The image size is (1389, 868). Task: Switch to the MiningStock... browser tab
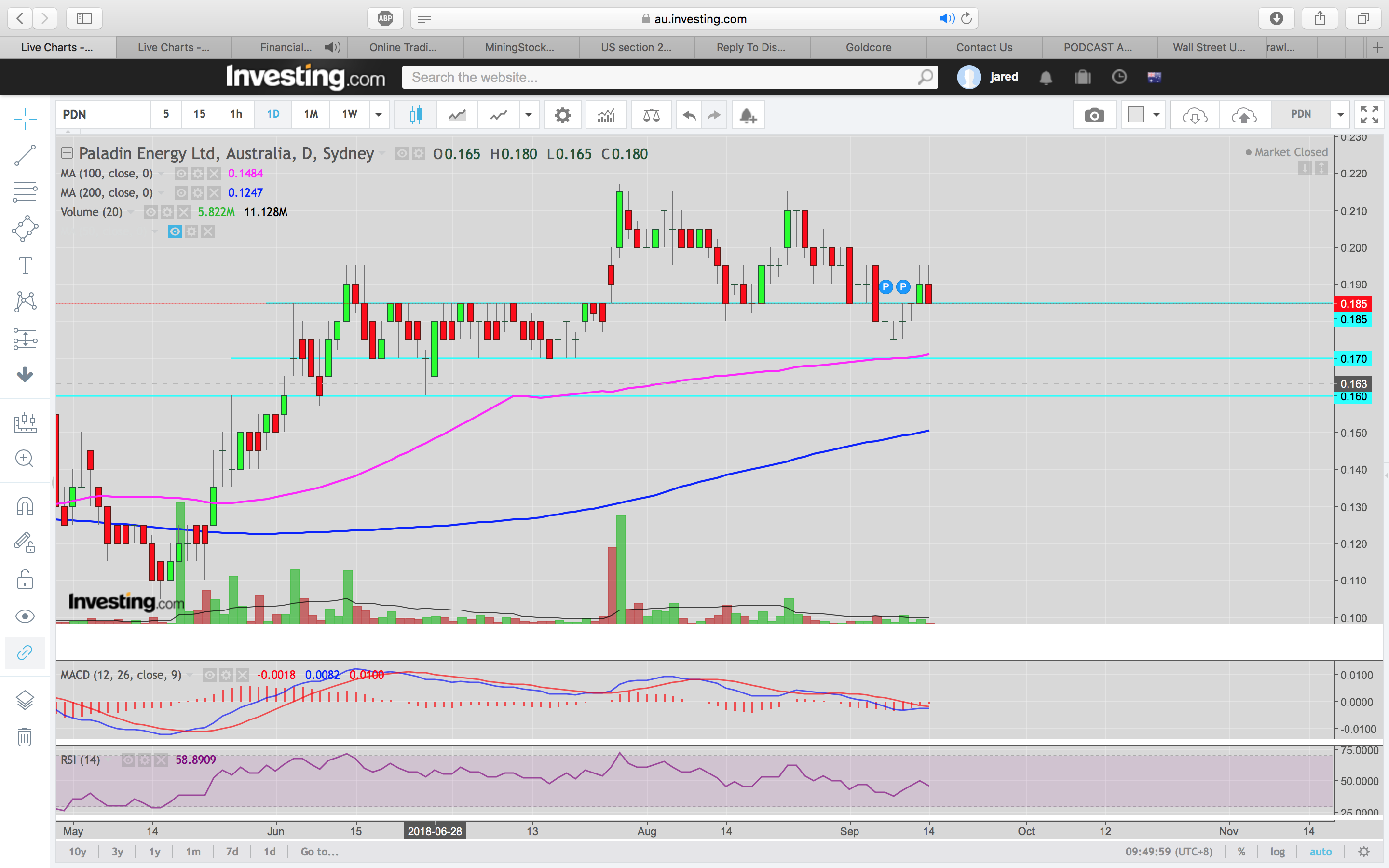519,47
